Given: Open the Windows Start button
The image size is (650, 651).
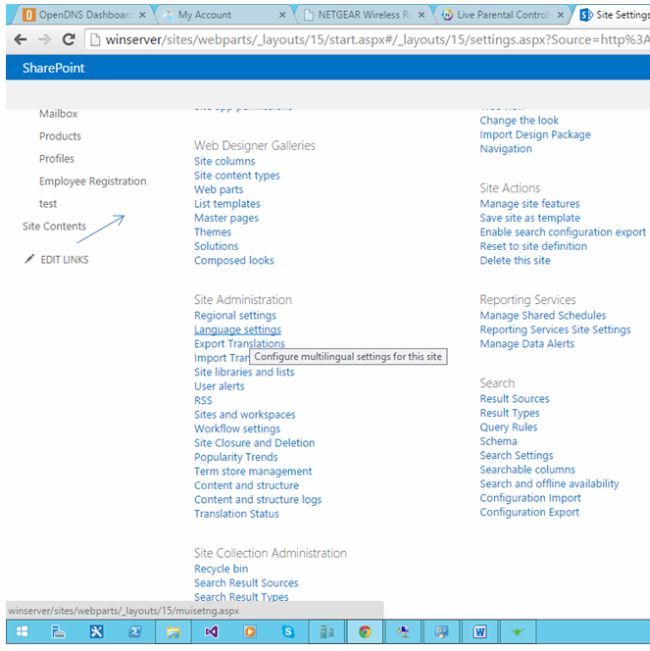Looking at the screenshot, I should click(22, 631).
